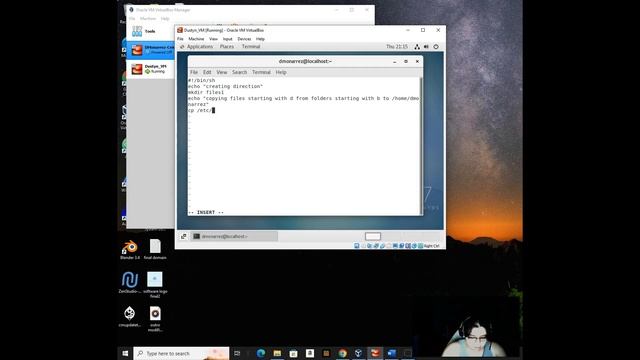Open 'software logo final2' desktop file
Viewport: 640px width, 360px height.
click(155, 285)
